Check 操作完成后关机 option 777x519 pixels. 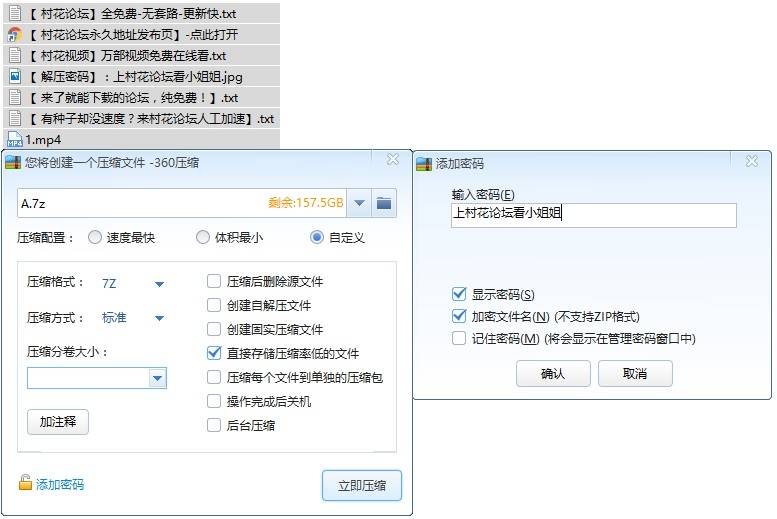point(214,401)
